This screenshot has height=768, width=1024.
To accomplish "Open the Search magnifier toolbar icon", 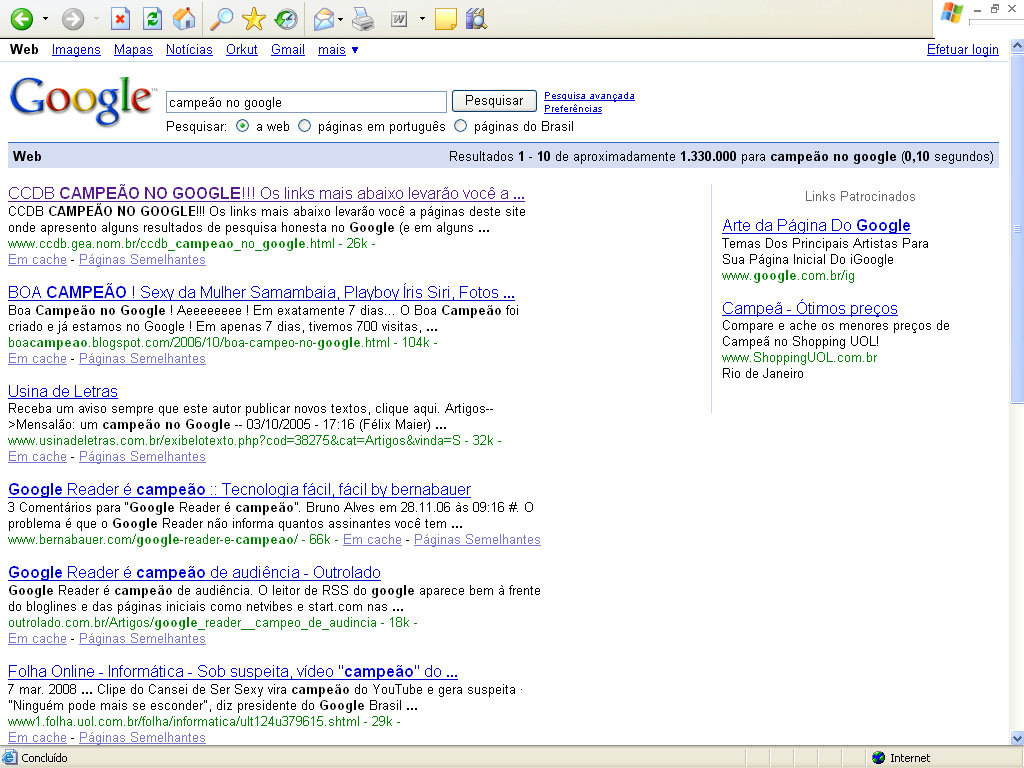I will click(x=222, y=19).
